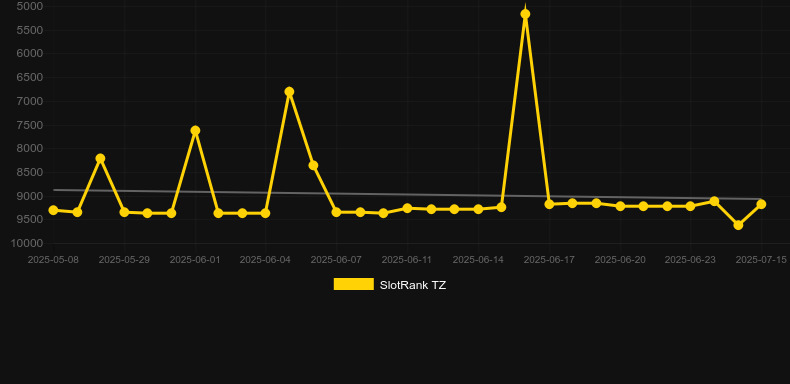This screenshot has height=384, width=790.
Task: Click the x-axis date 2025-07-15
Action: click(x=761, y=260)
